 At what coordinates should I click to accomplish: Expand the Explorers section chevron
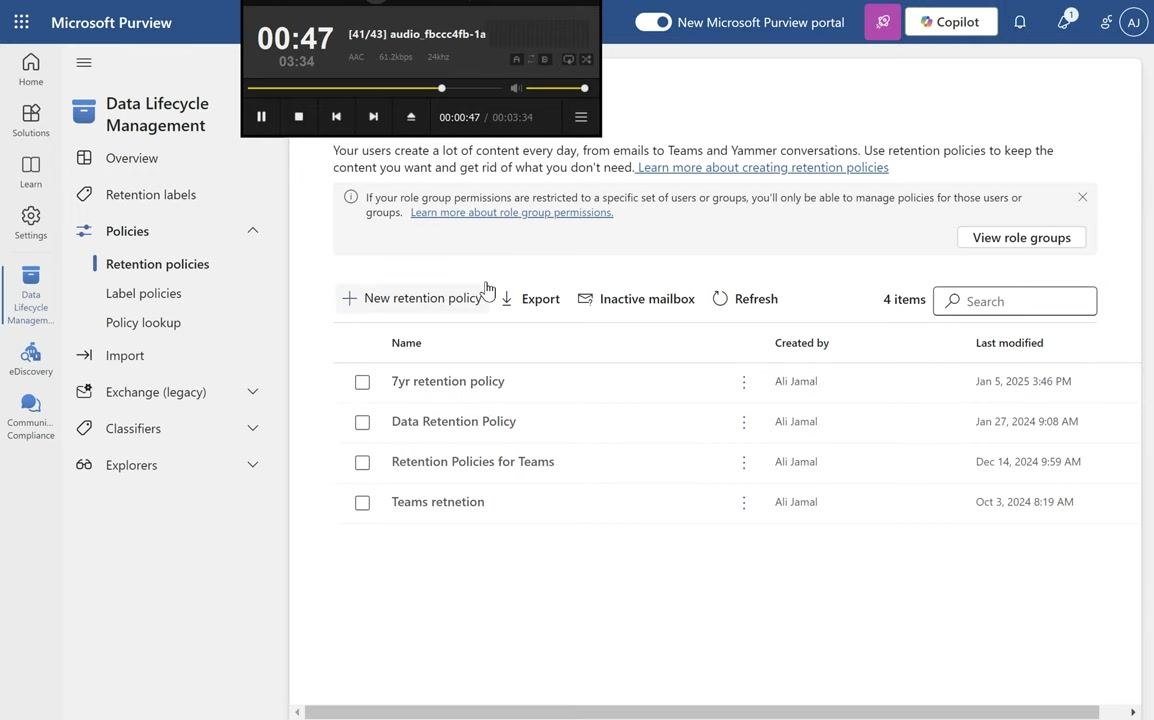pyautogui.click(x=252, y=465)
